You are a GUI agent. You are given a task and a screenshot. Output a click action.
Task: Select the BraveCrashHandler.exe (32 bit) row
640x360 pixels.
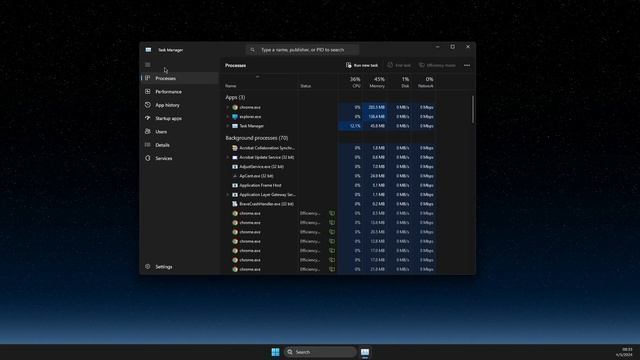(330, 204)
